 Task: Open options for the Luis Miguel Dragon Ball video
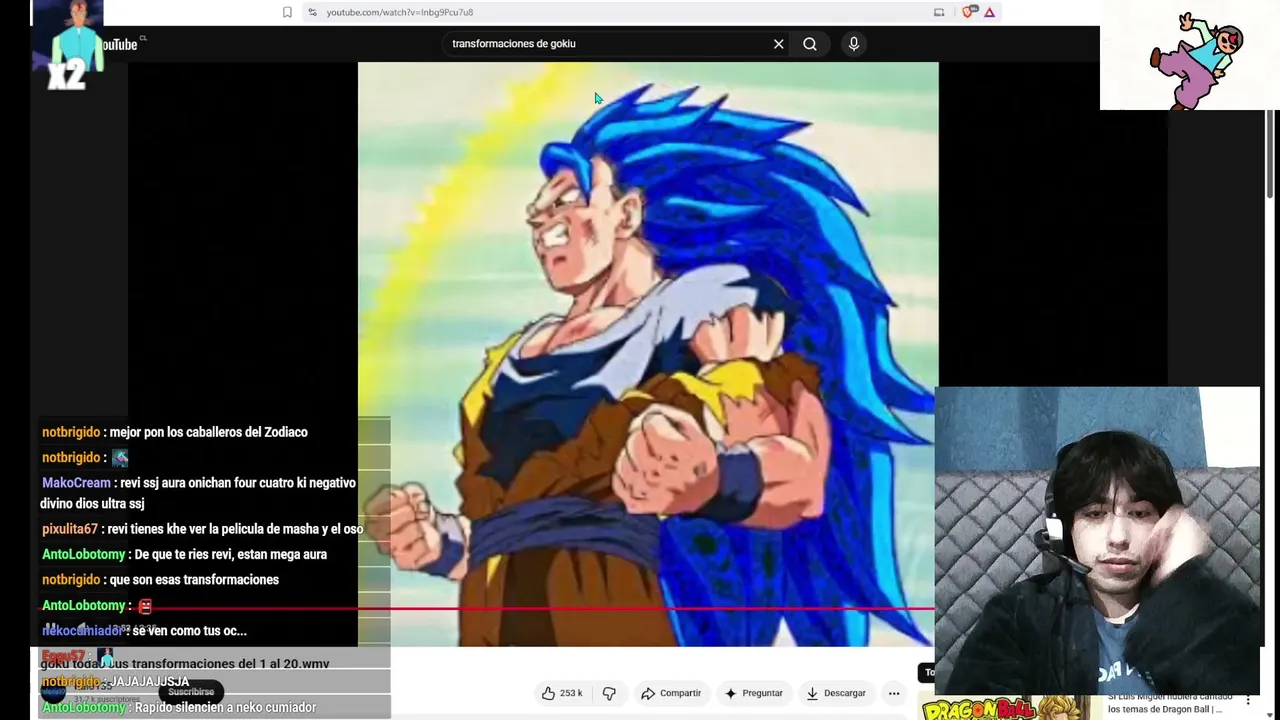coord(1248,702)
